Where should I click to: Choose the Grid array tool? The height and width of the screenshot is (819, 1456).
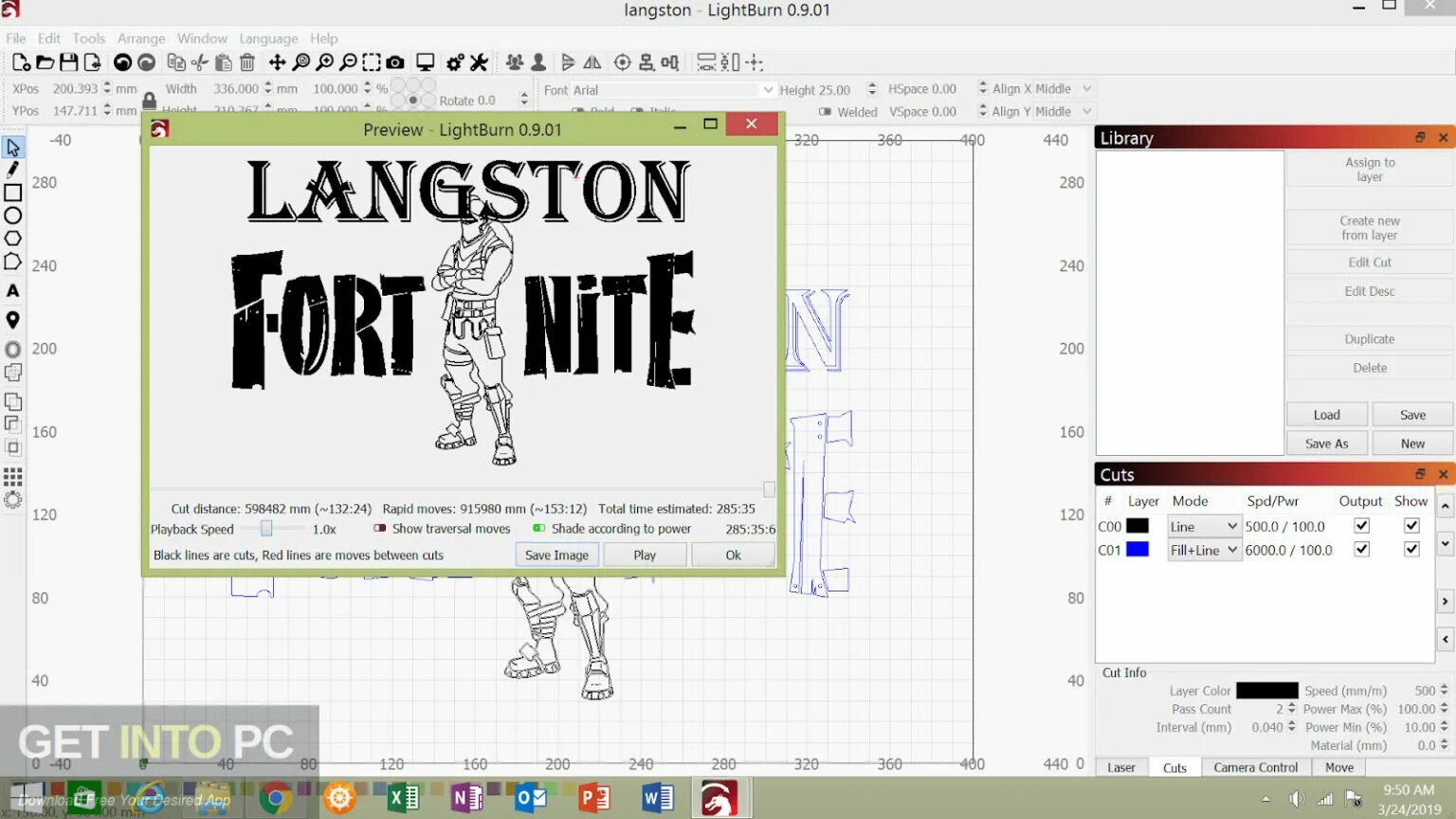pos(12,477)
